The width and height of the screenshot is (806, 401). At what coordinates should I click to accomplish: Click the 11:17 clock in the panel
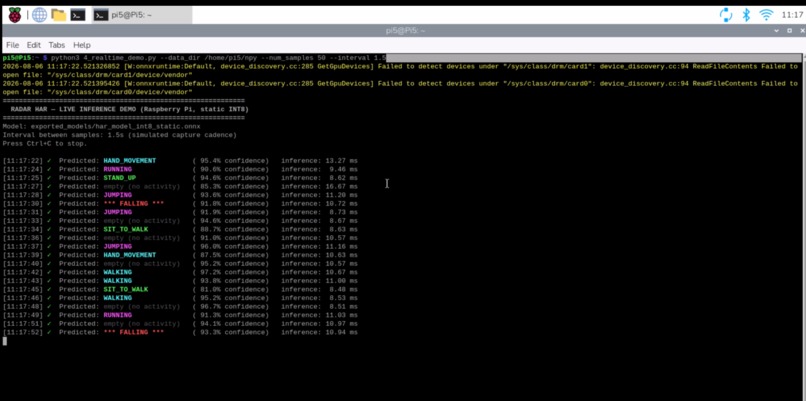(792, 15)
